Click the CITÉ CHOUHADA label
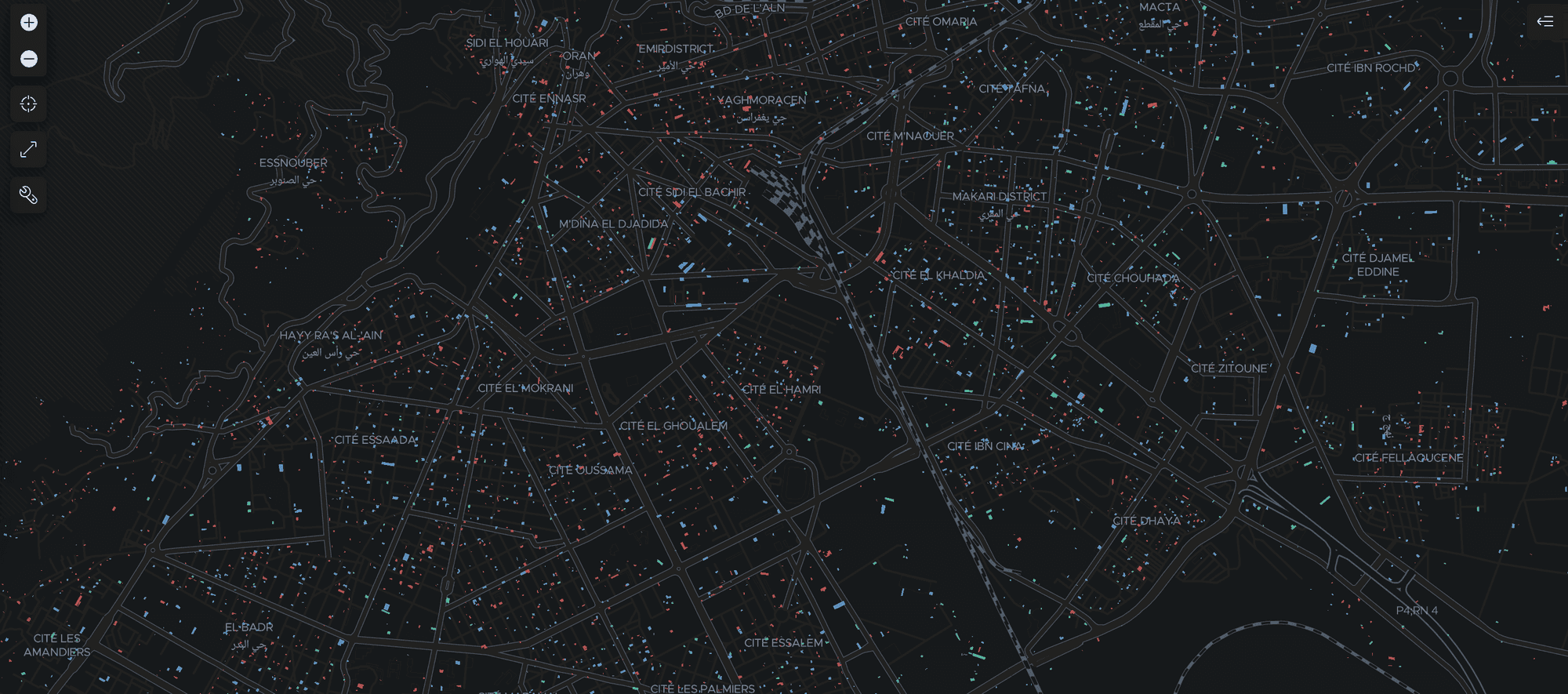 (1133, 278)
